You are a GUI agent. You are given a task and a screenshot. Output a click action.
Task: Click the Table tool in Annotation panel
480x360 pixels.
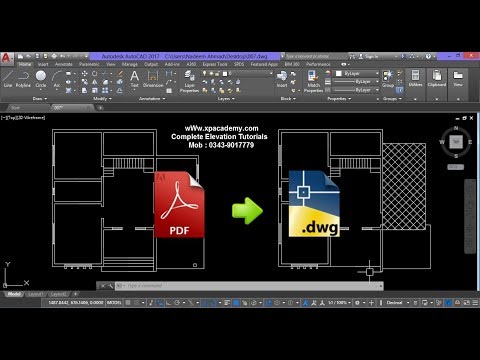(x=169, y=90)
